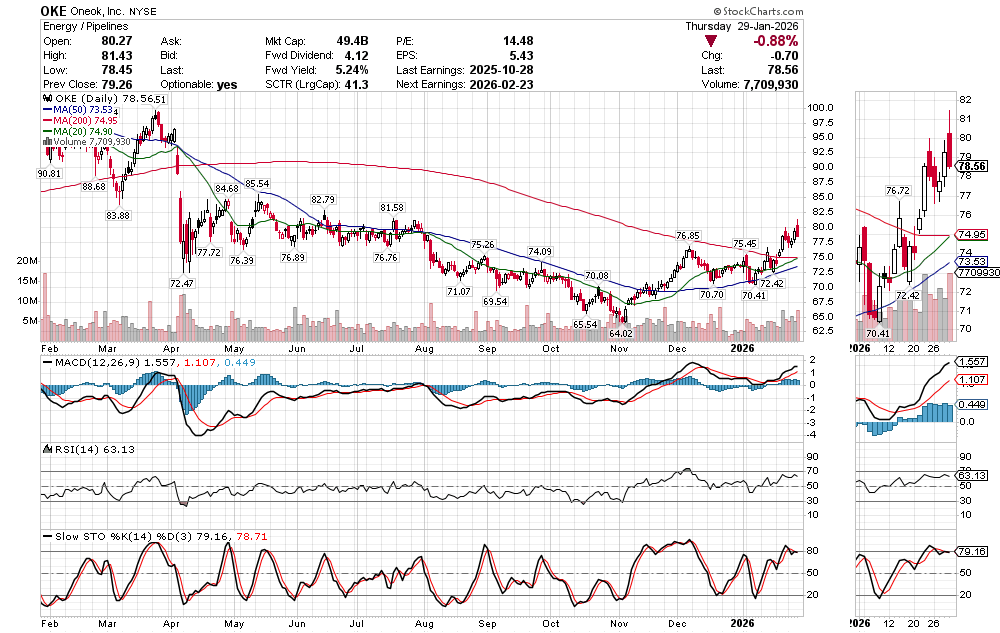1000x633 pixels.
Task: Click the OKE ticker symbol heading
Action: pos(55,10)
